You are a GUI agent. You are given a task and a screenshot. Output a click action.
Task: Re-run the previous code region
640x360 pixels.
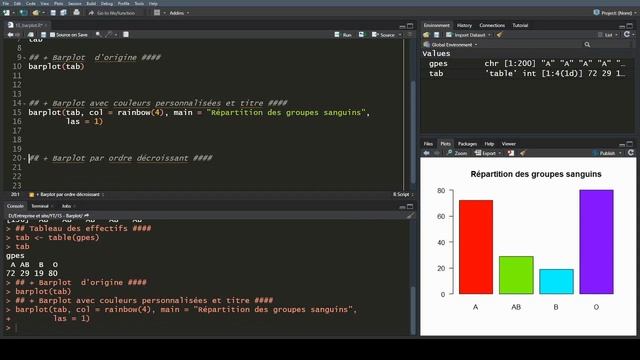[362, 35]
